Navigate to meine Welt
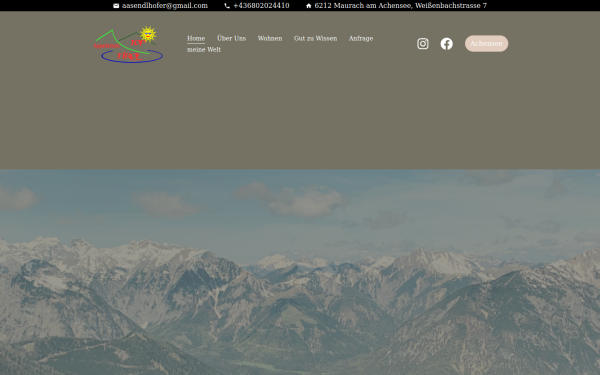The height and width of the screenshot is (375, 600). click(204, 49)
